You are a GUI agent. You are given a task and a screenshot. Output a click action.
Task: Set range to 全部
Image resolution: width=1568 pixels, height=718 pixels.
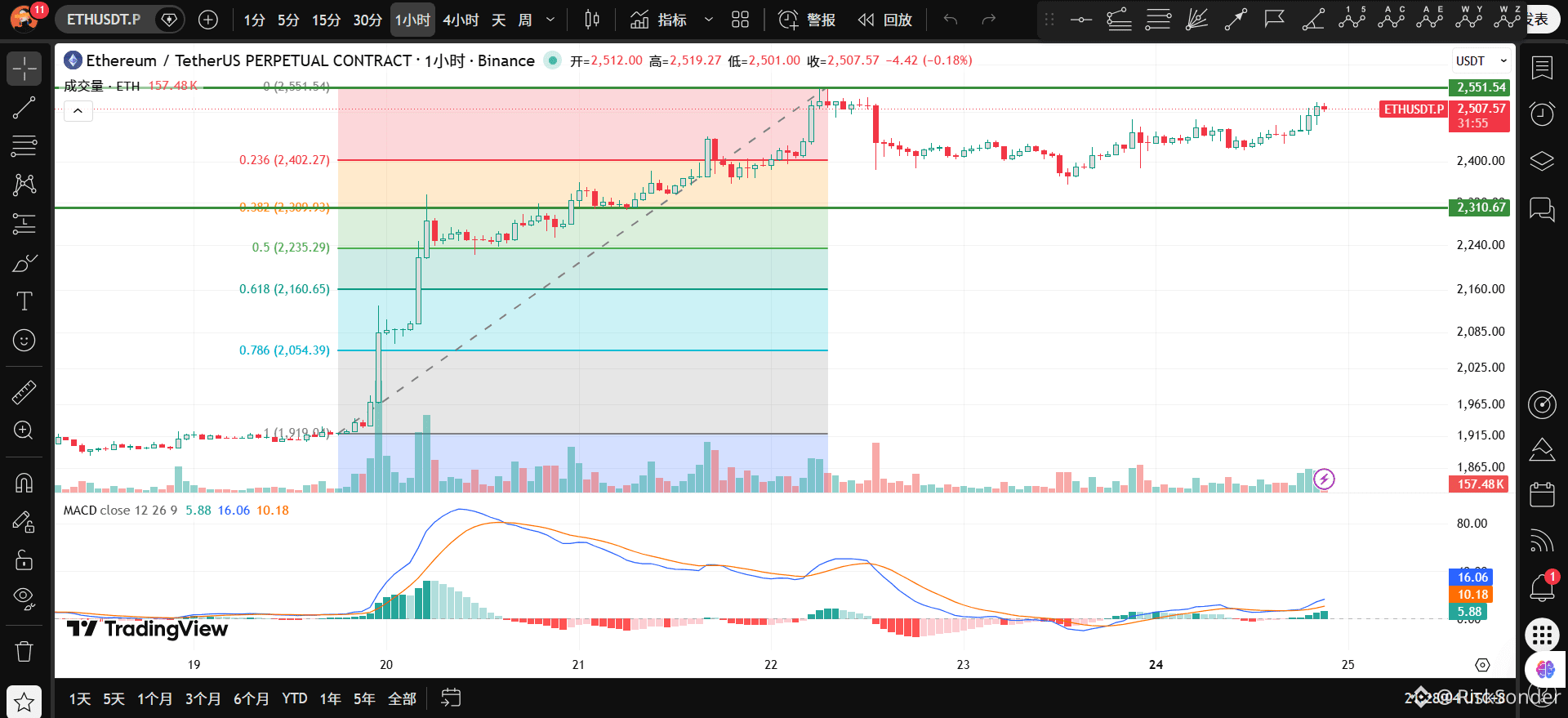[403, 698]
